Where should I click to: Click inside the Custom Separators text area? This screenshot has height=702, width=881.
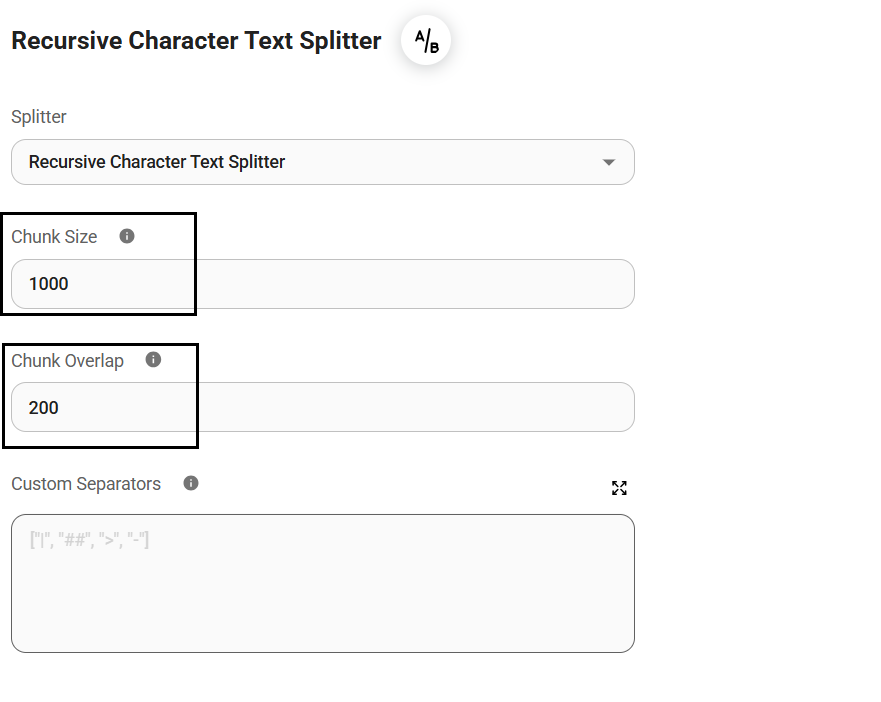(322, 600)
